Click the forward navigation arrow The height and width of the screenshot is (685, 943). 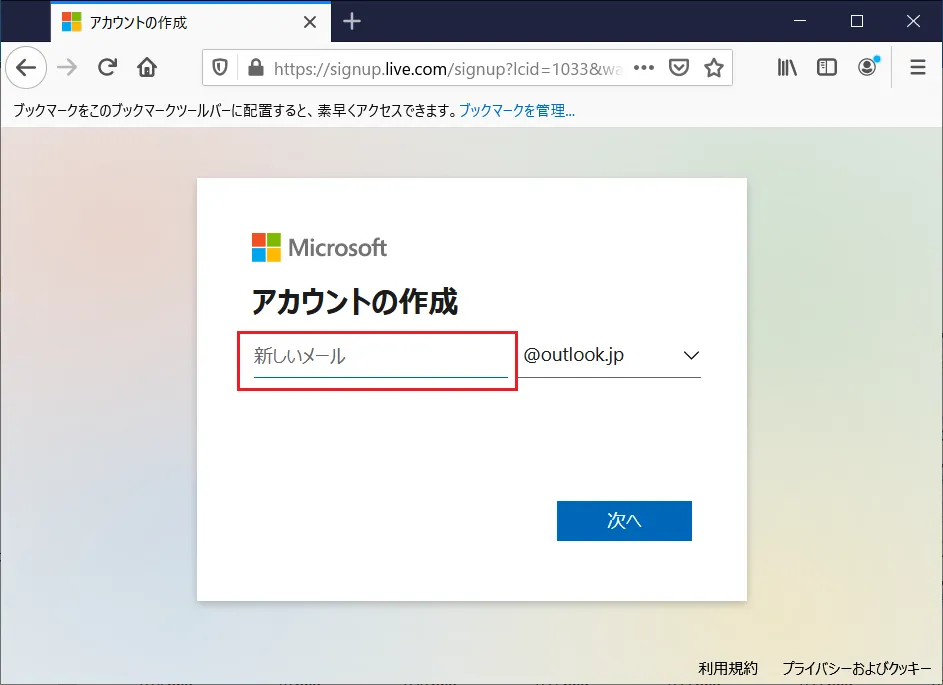[67, 67]
